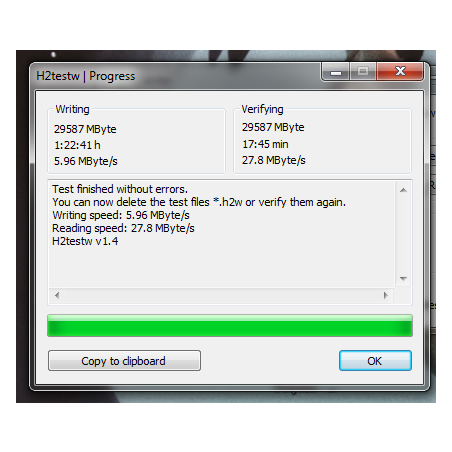Click the 'Writing speed: 5.96 MByte/s' log line

click(x=121, y=215)
